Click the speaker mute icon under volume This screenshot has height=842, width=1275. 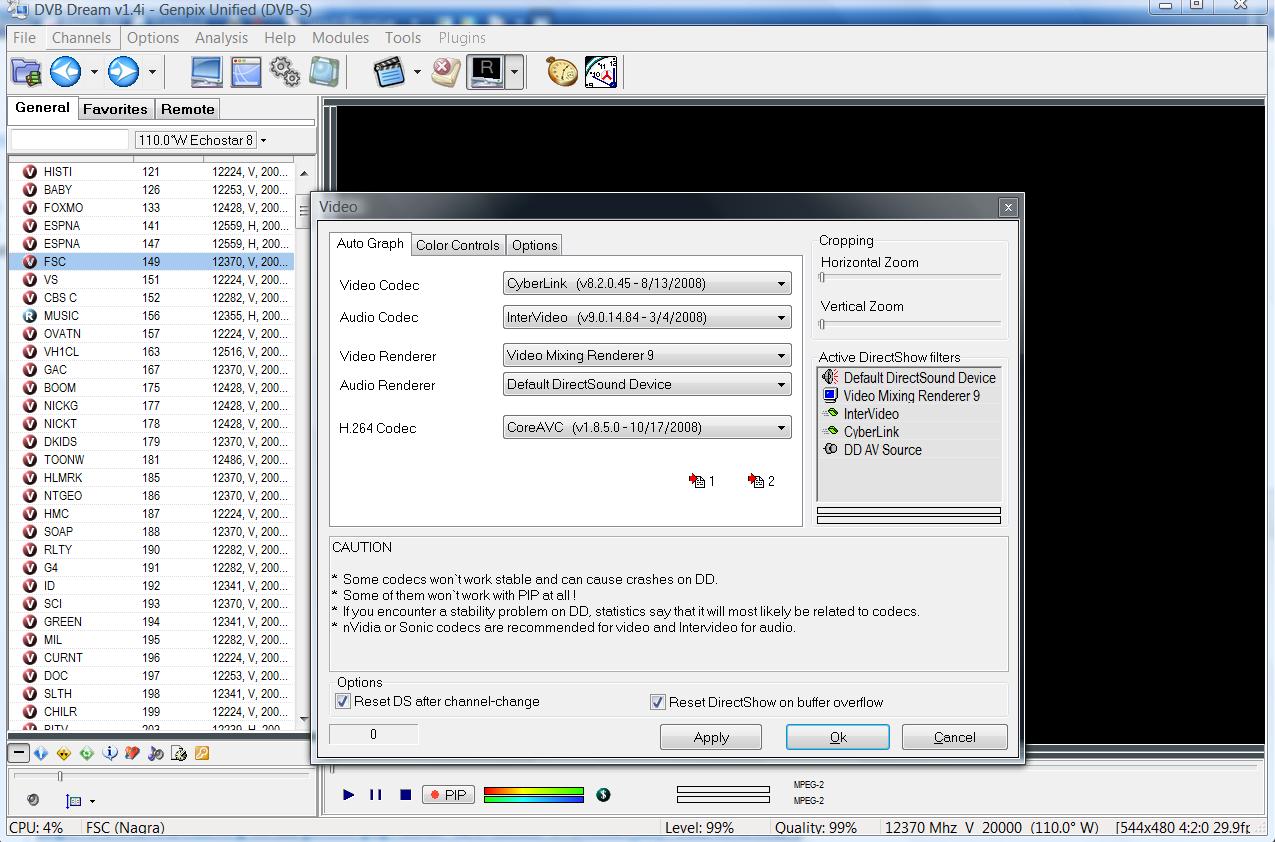click(x=33, y=800)
